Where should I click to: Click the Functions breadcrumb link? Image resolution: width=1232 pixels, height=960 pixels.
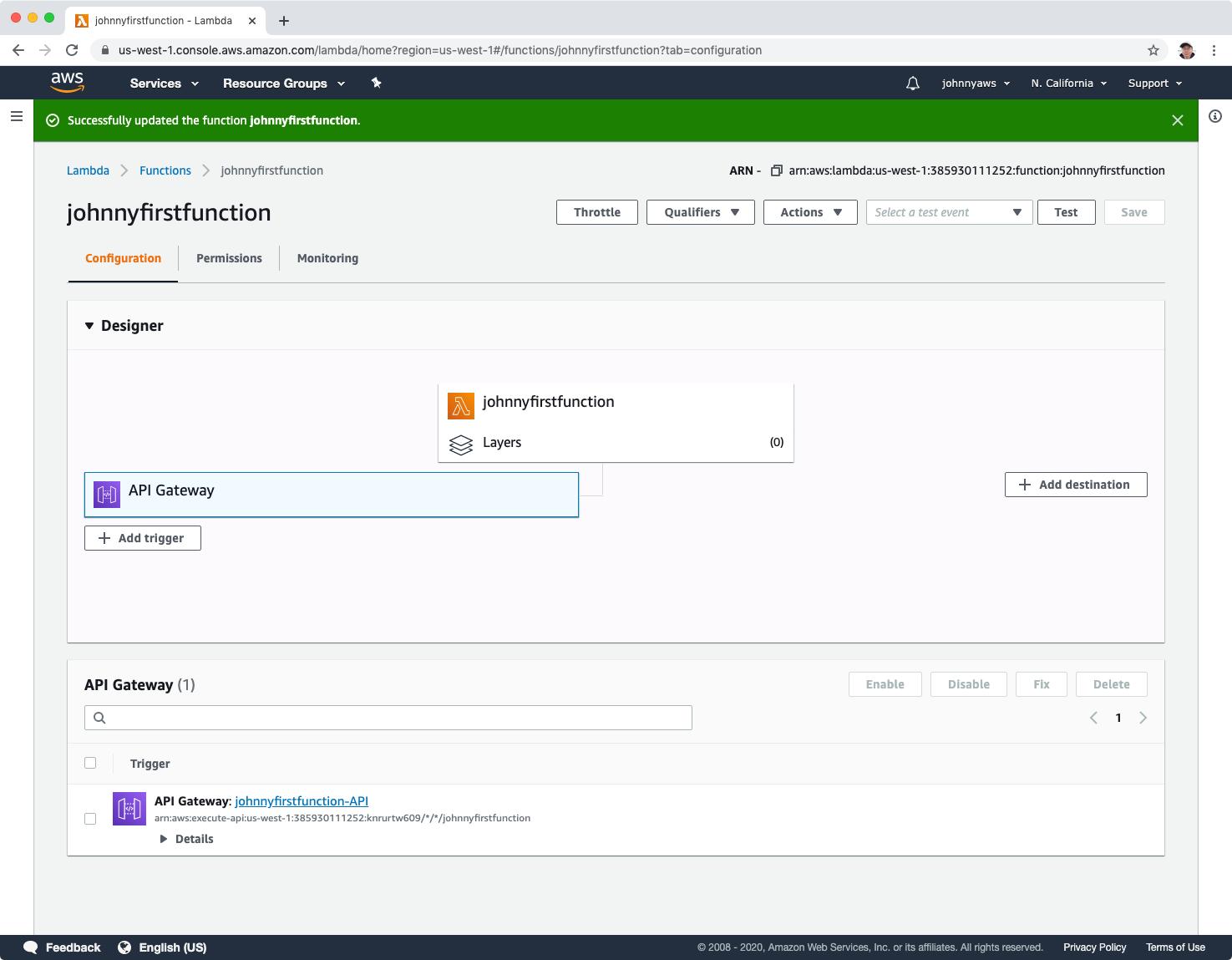165,170
